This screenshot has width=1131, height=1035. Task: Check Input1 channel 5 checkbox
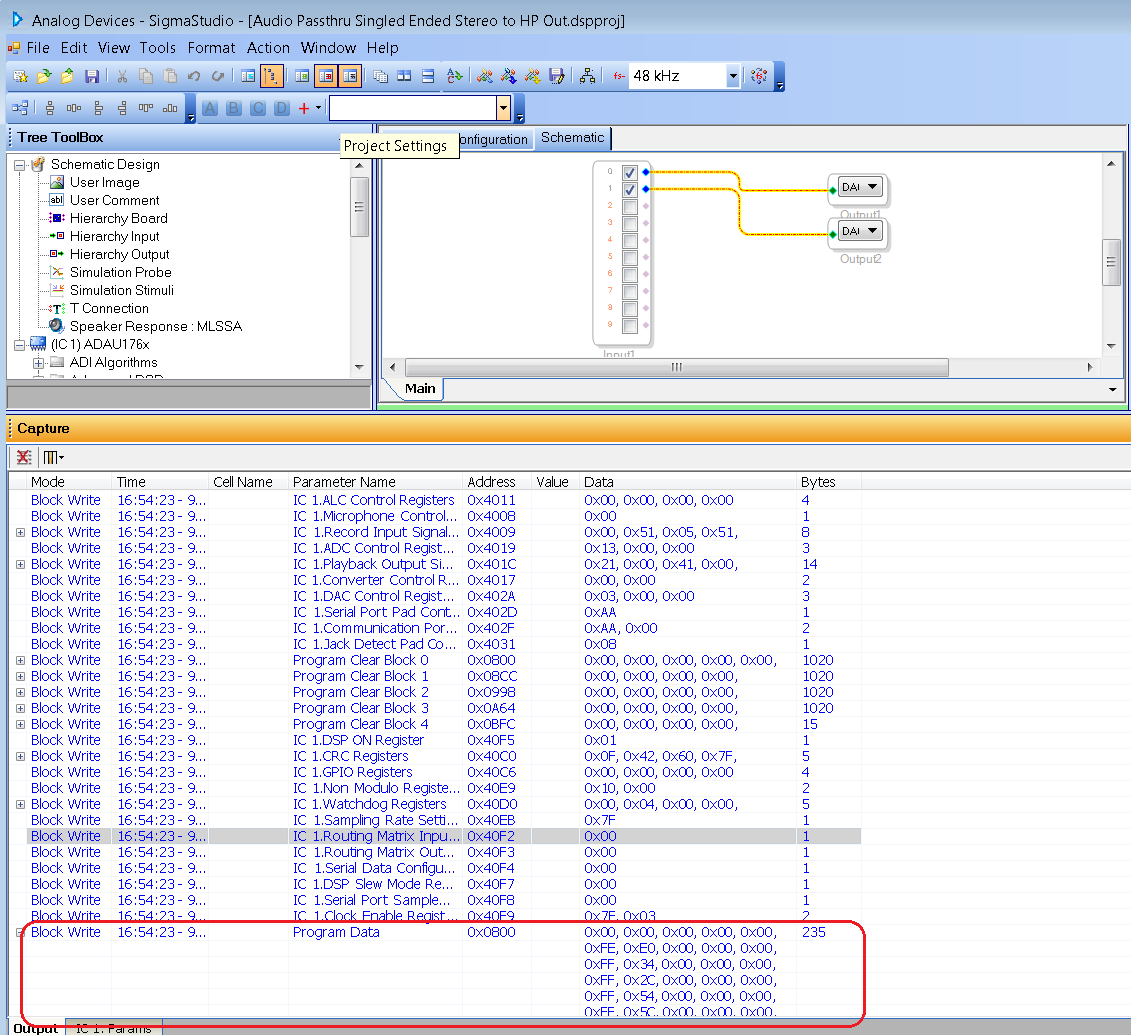pyautogui.click(x=630, y=257)
